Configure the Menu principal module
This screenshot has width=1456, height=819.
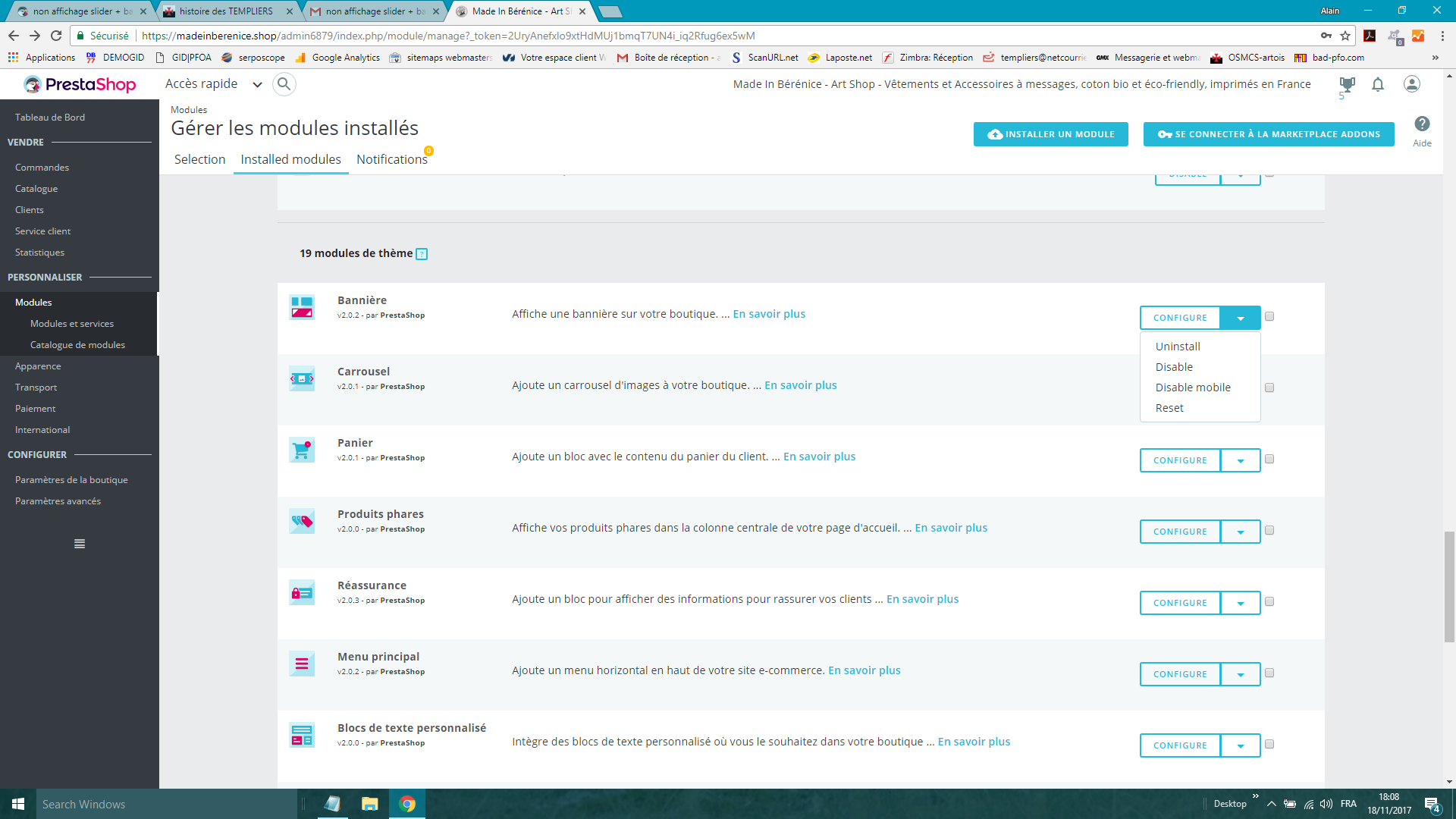coord(1180,674)
